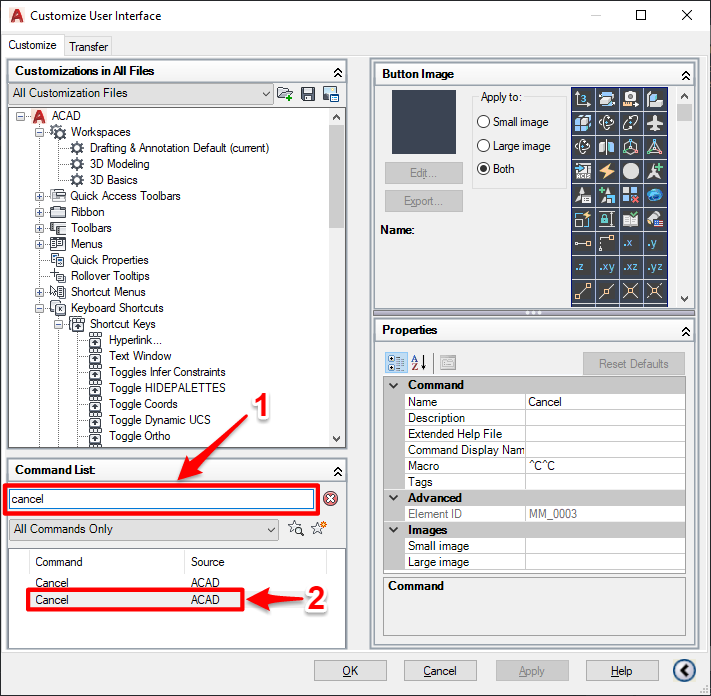Select the .x point filter image
Viewport: 711px width, 696px height.
point(631,243)
